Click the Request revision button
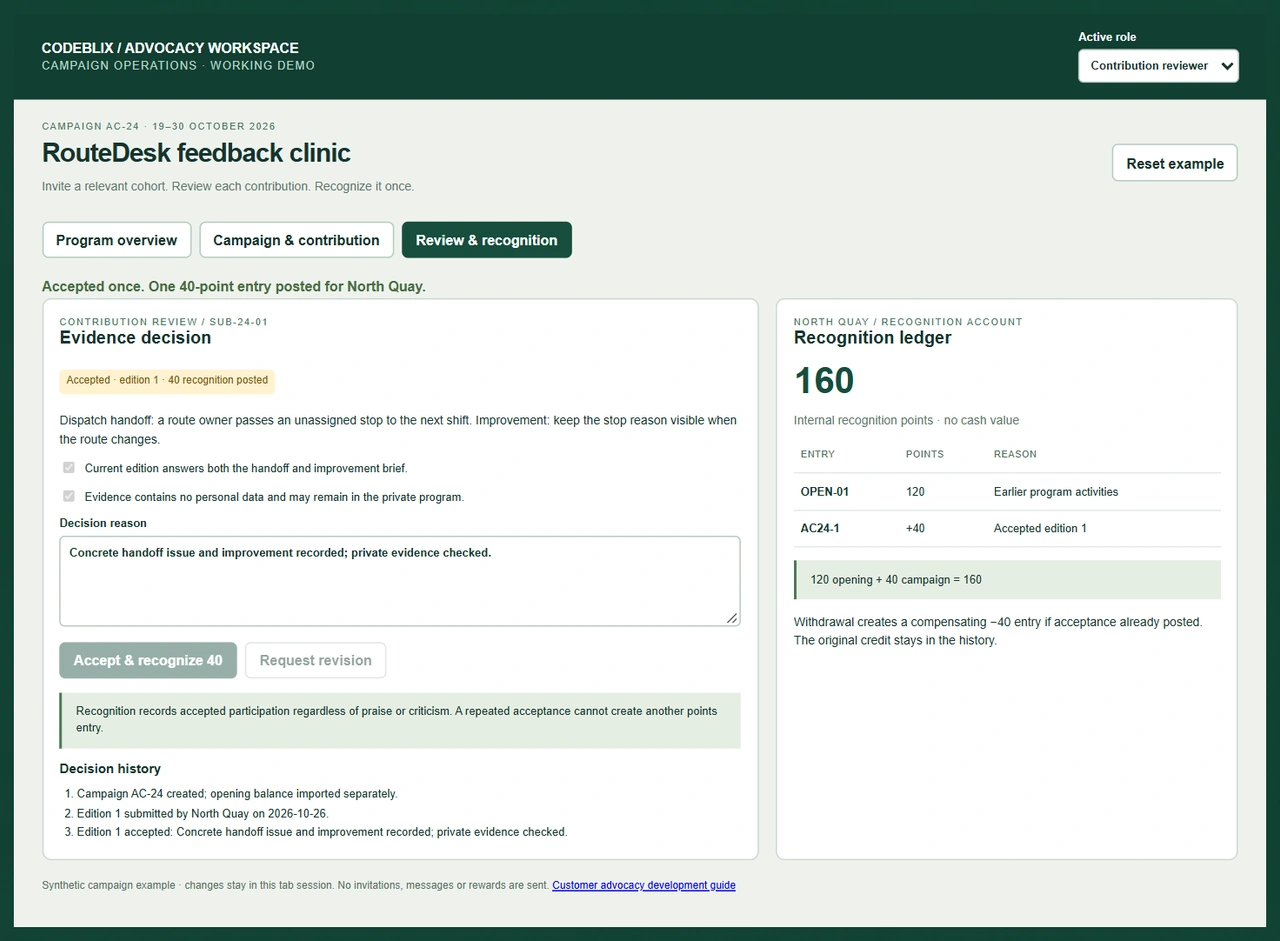Image resolution: width=1280 pixels, height=941 pixels. click(x=315, y=660)
